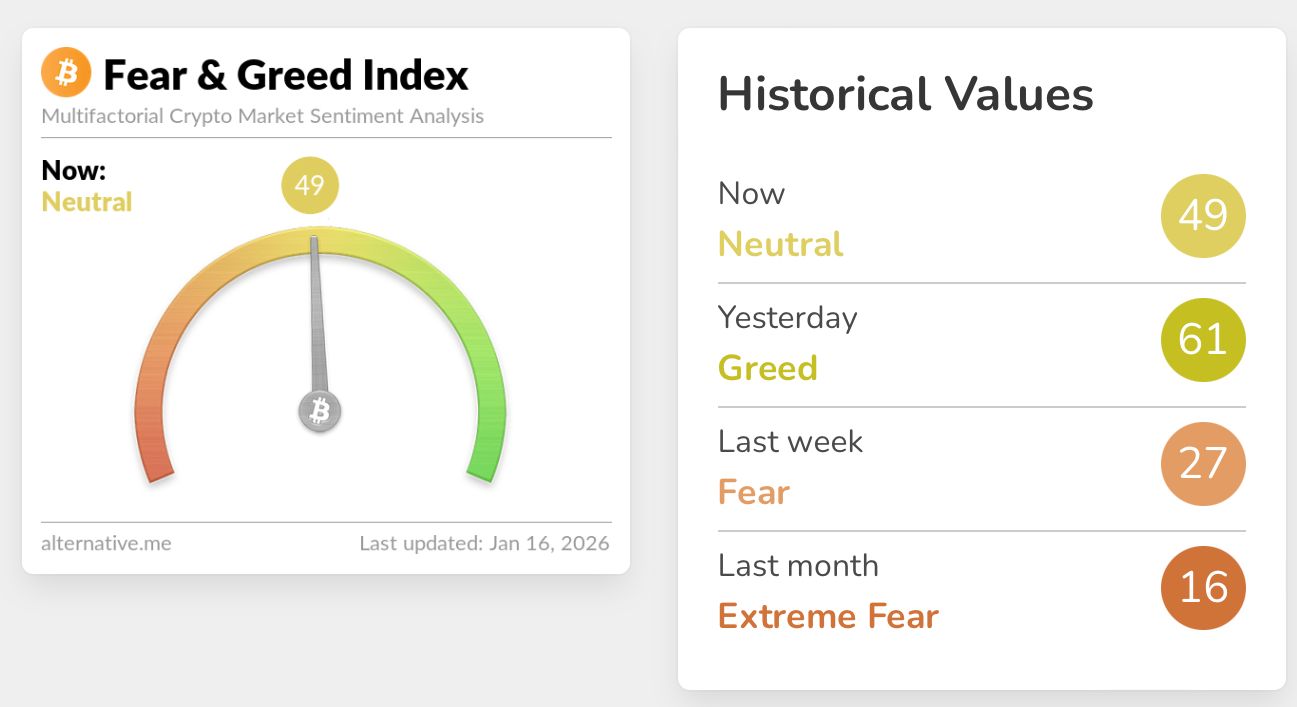Click the Fear & Greed Index title

[x=286, y=74]
